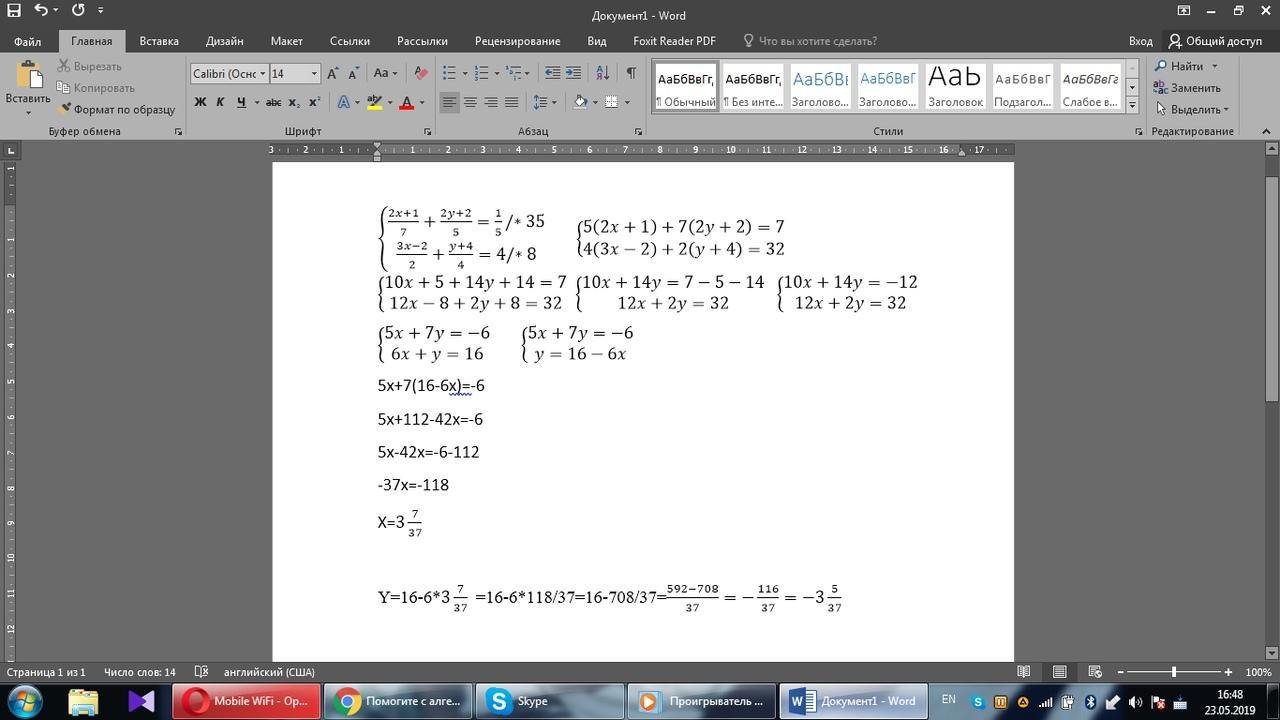Screen dimensions: 1280x720
Task: Expand the bullet list dropdown arrow
Action: click(463, 73)
